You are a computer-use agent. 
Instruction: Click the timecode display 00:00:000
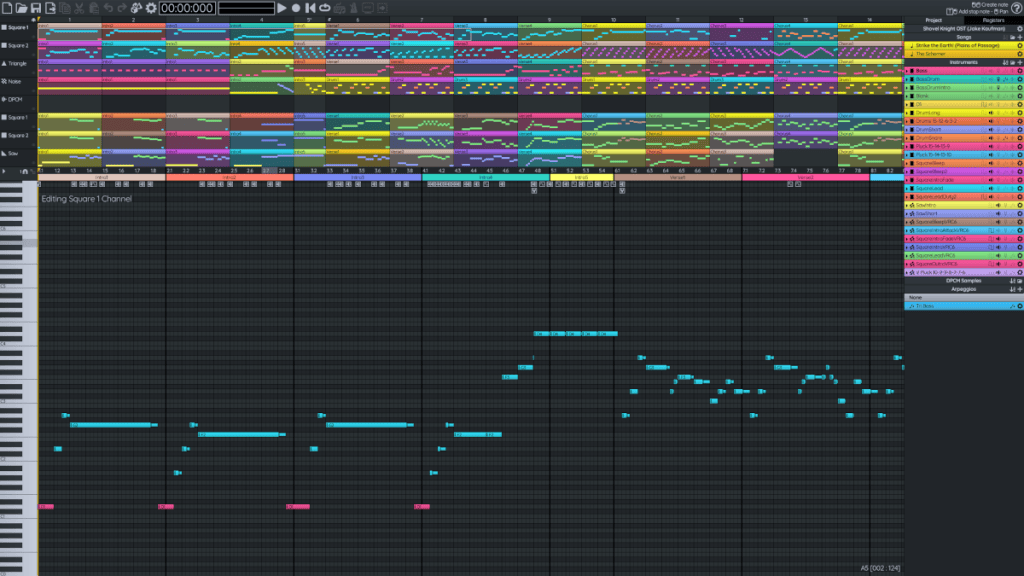(187, 8)
